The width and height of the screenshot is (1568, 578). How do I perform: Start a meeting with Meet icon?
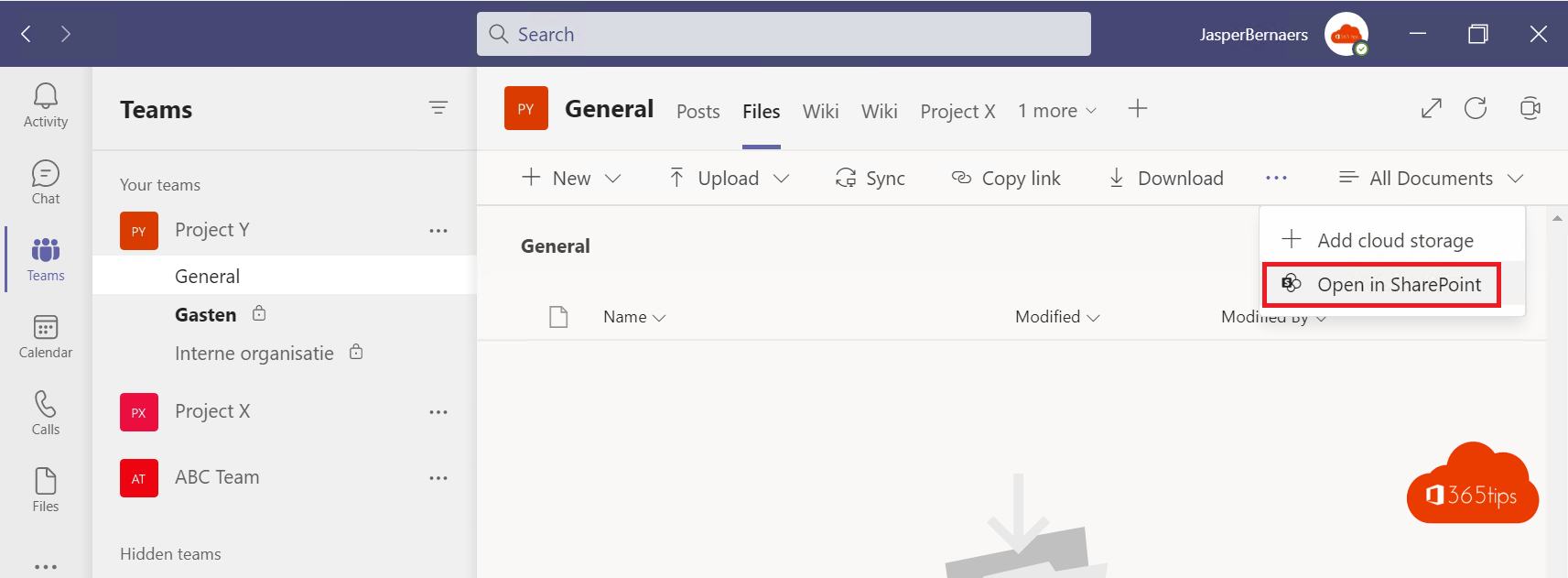click(1530, 109)
